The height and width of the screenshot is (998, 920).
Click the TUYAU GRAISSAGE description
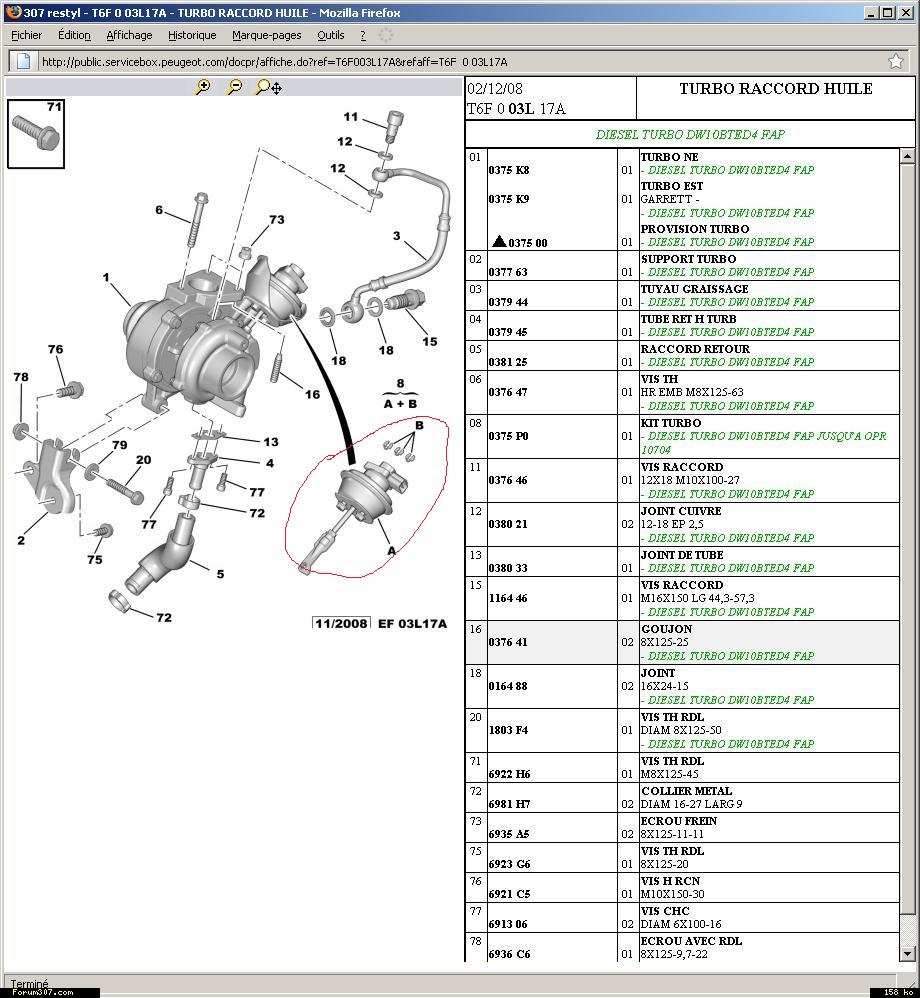pos(695,289)
